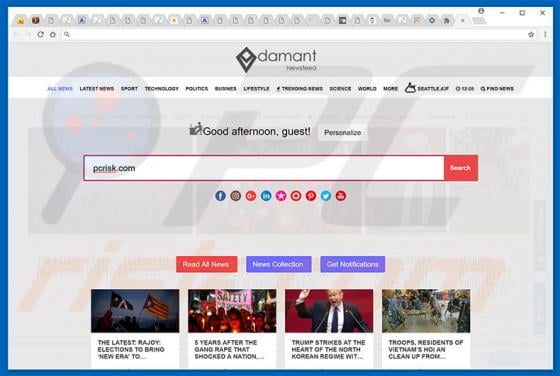Open the Instagram social icon
Screen dimensions: 560x376
(235, 196)
